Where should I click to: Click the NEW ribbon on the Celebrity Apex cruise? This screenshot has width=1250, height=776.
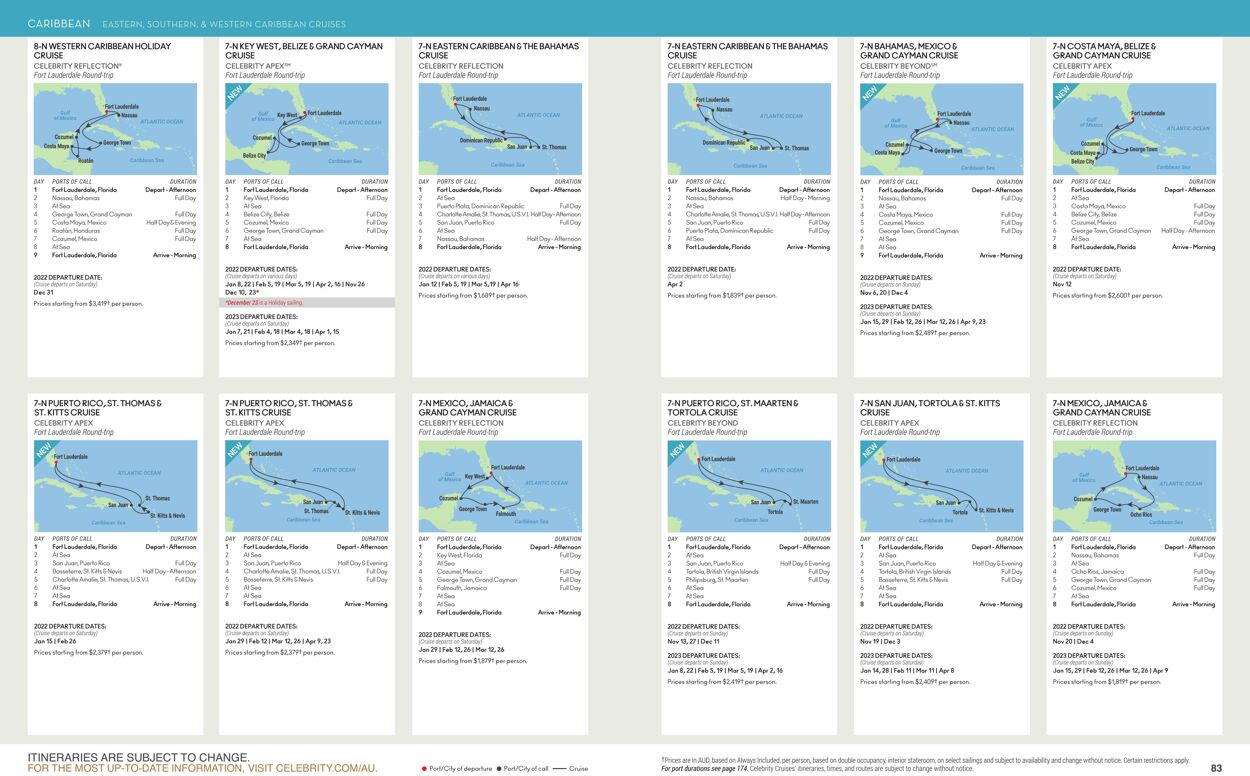236,92
